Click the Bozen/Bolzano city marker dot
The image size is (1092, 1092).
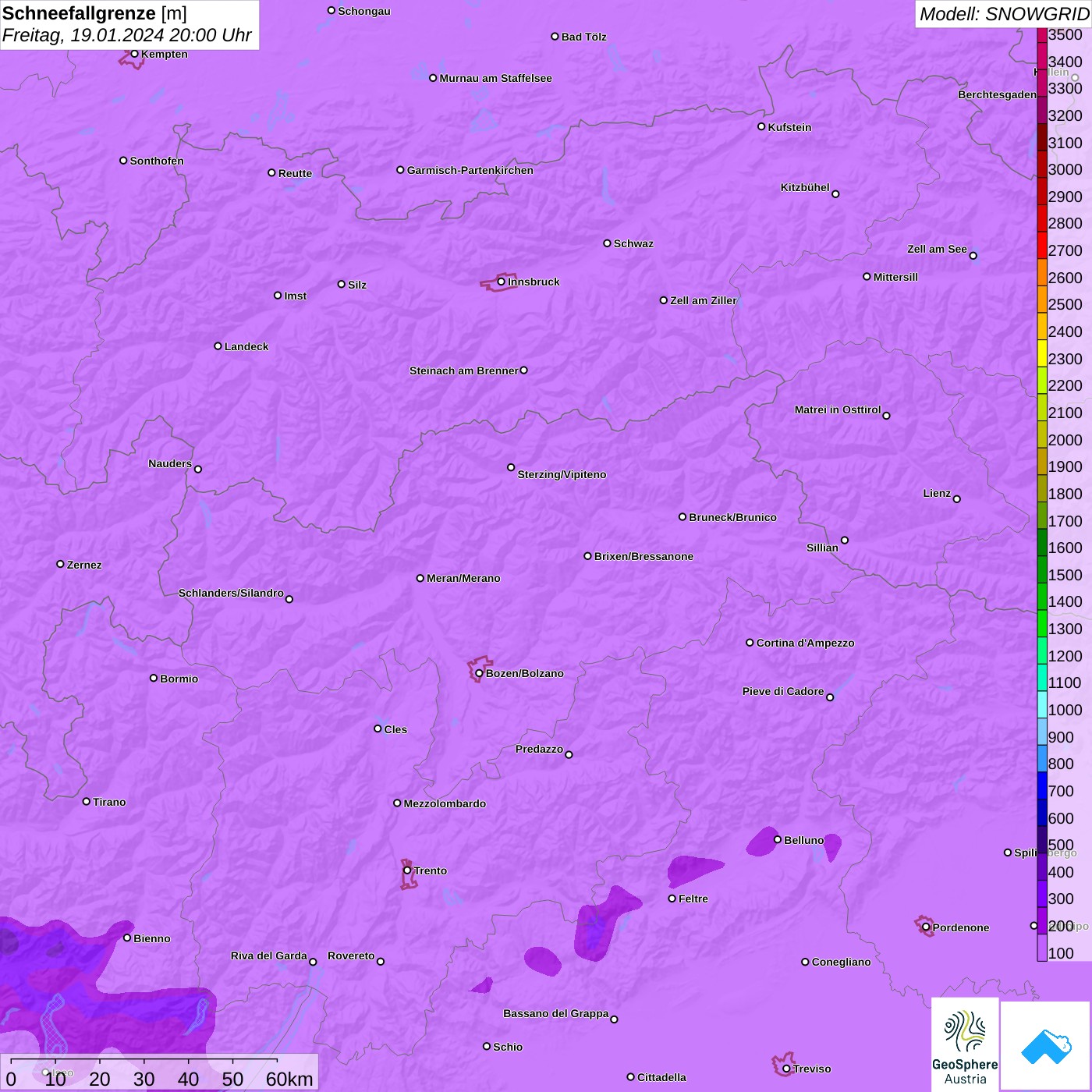[x=479, y=673]
